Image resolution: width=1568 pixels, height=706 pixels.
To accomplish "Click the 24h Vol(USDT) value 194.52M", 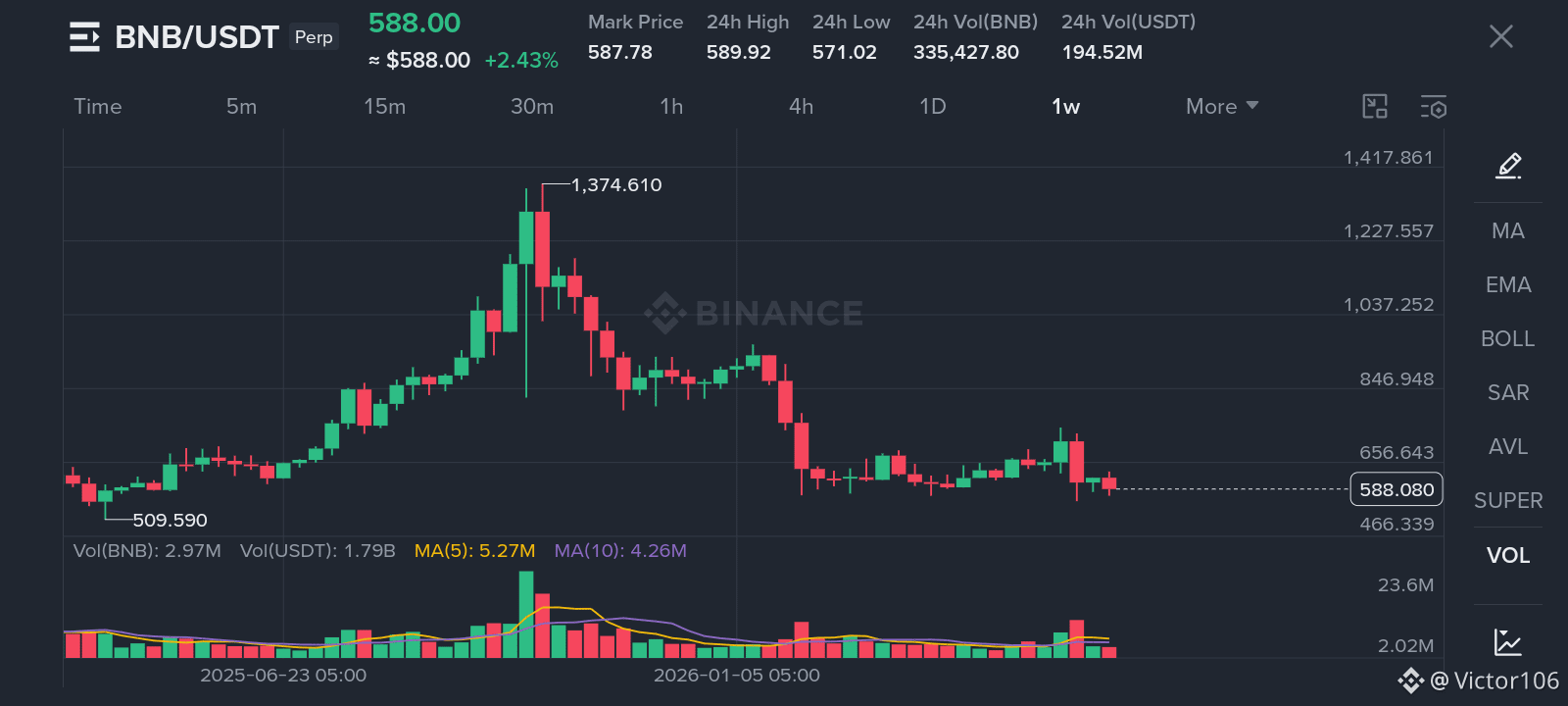I will pos(1102,52).
